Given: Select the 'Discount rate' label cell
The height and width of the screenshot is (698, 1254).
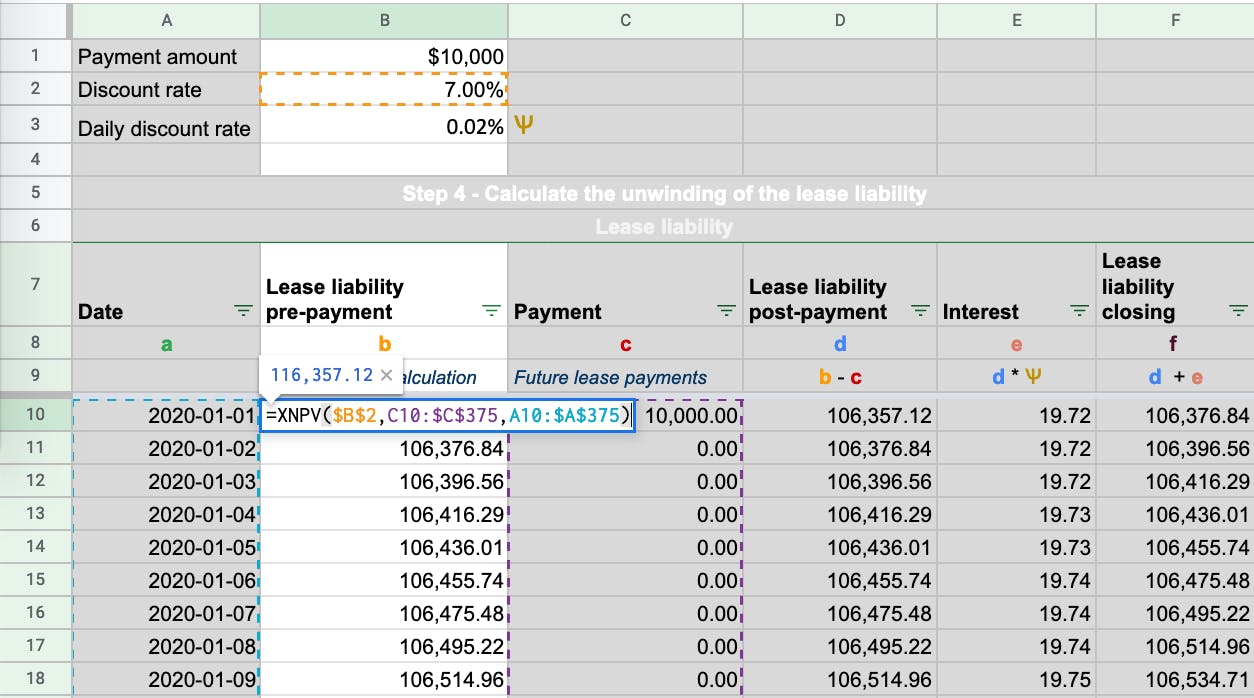Looking at the screenshot, I should click(166, 89).
